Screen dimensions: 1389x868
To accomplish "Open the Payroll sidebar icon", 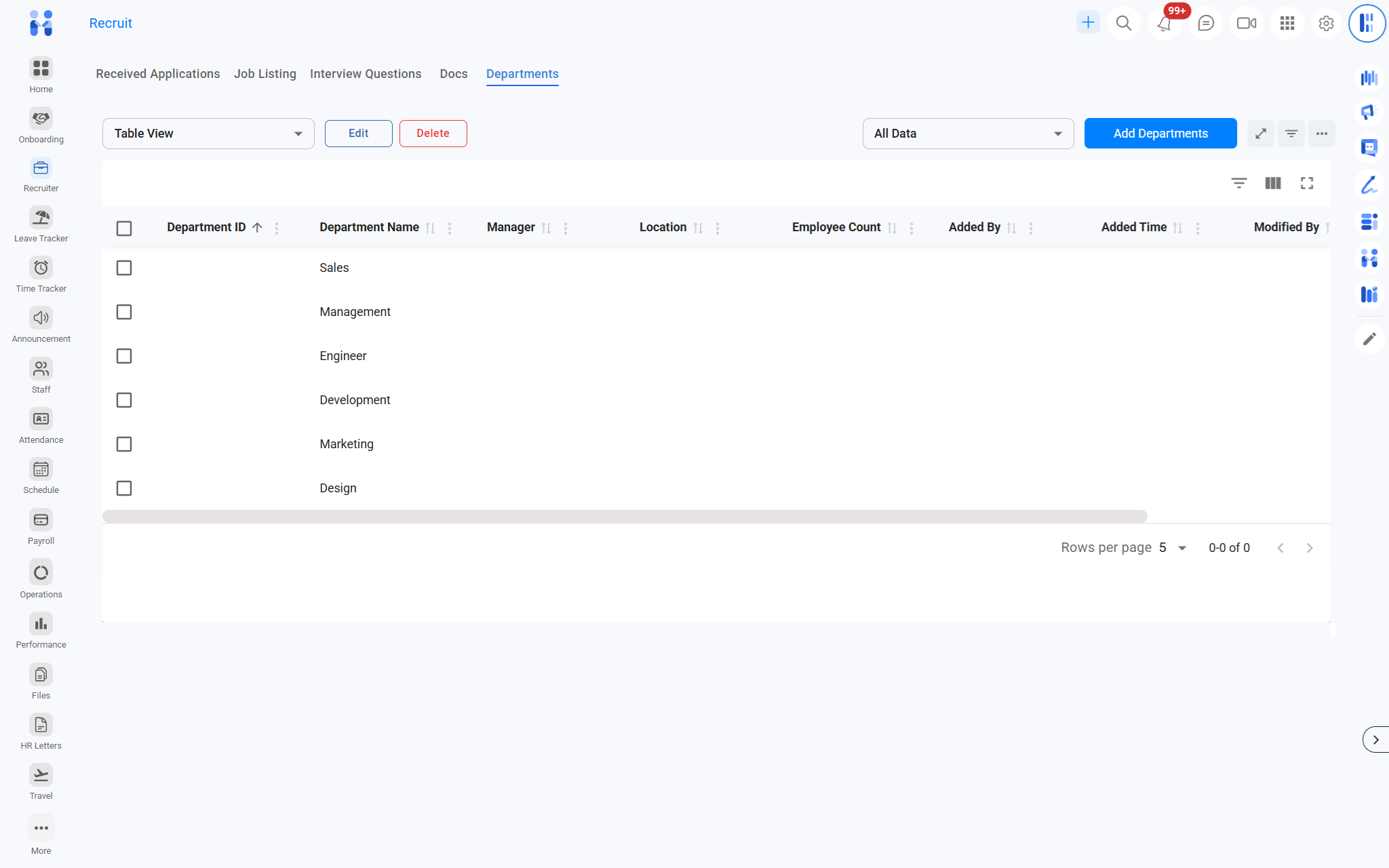I will [41, 520].
